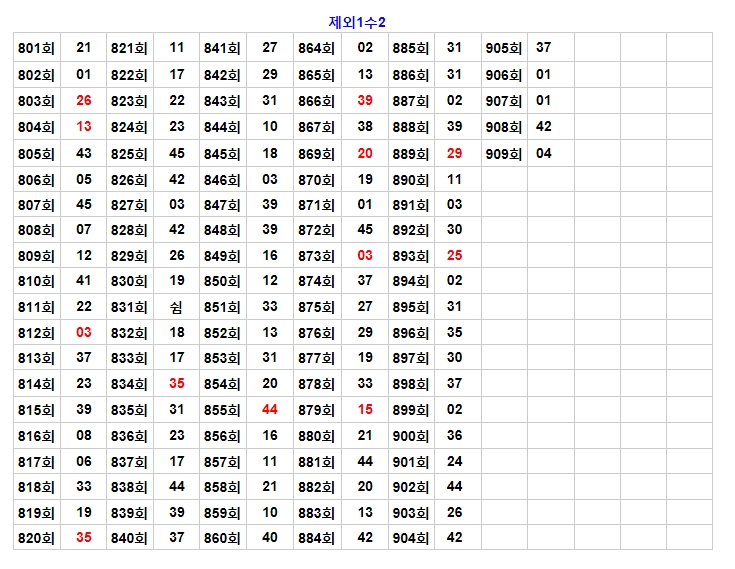Click the red 15 beside 879회
The image size is (735, 569).
pyautogui.click(x=365, y=410)
